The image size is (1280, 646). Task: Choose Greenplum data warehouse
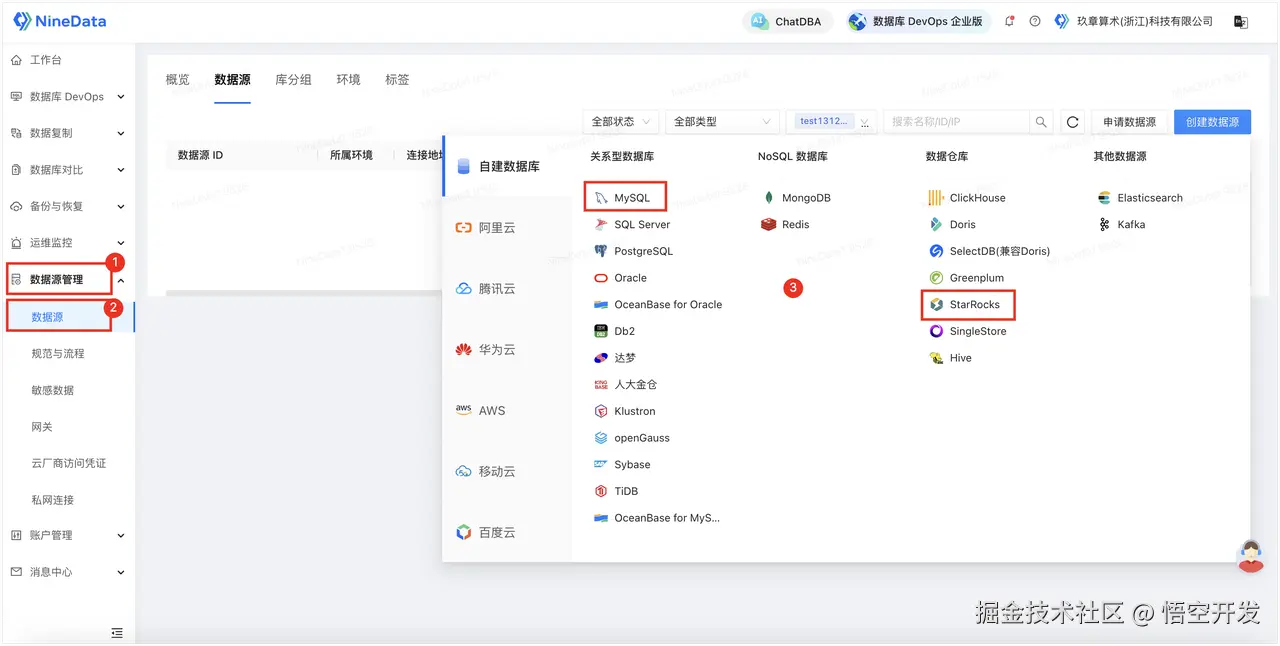click(x=966, y=278)
